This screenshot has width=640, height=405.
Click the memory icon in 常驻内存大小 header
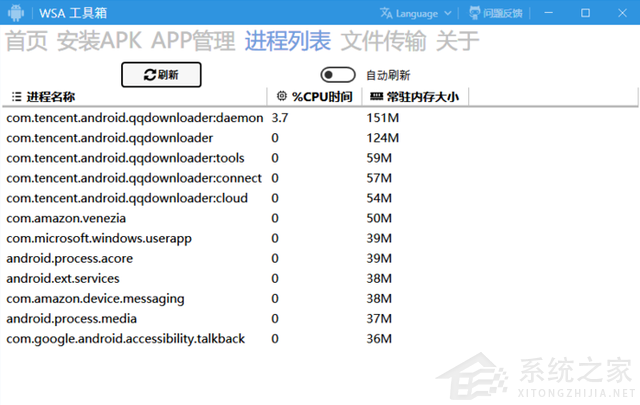375,97
